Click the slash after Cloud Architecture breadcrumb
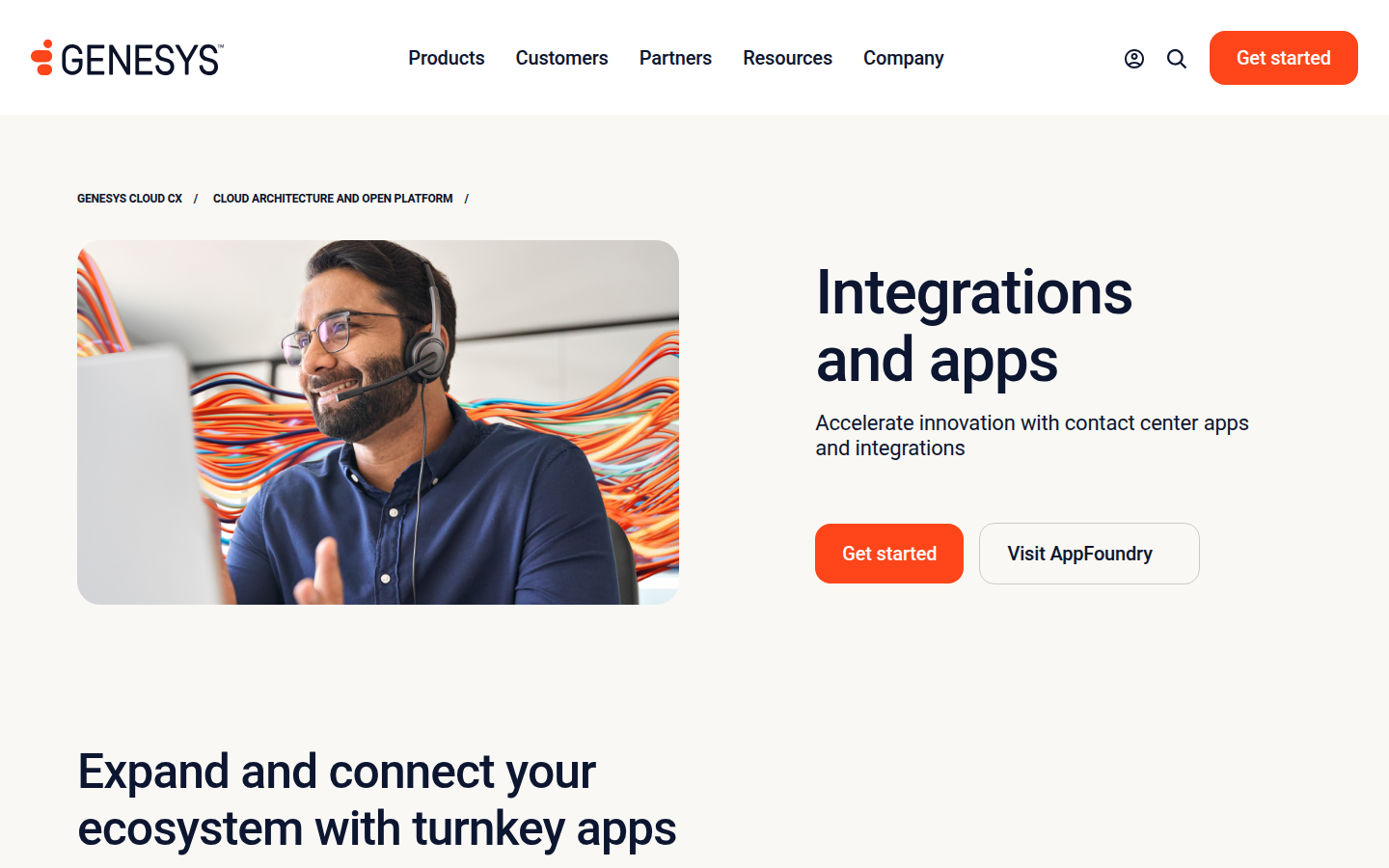 466,199
